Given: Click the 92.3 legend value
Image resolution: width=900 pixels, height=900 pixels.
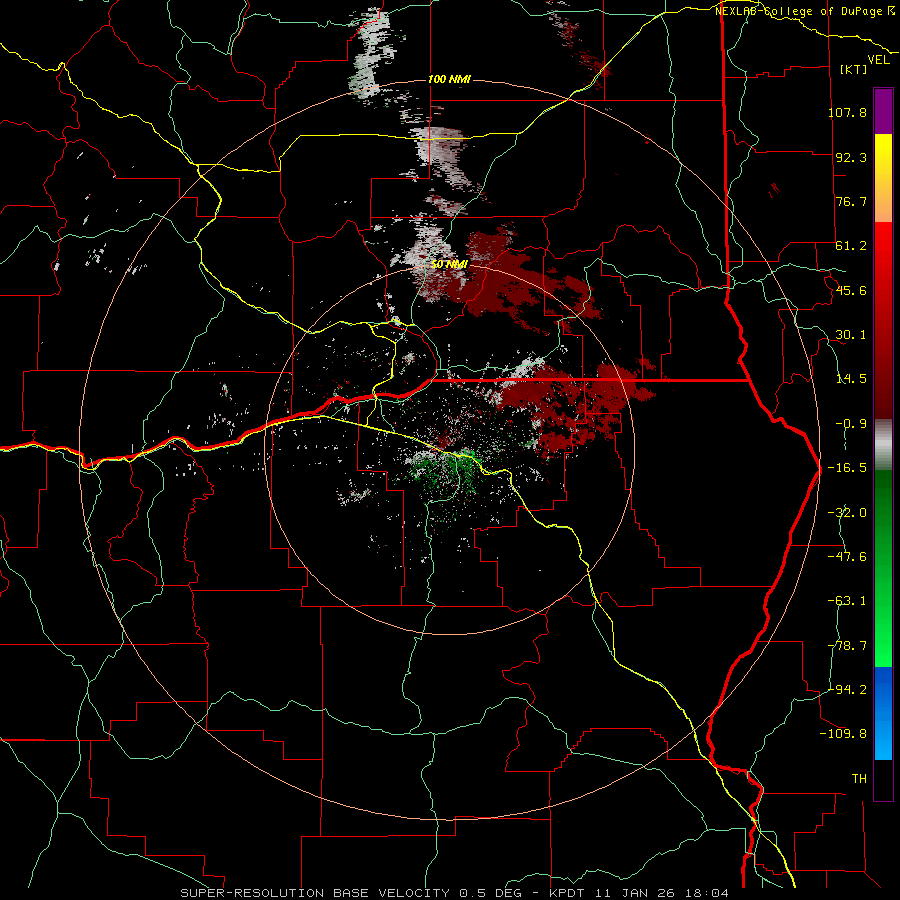Looking at the screenshot, I should coord(851,157).
